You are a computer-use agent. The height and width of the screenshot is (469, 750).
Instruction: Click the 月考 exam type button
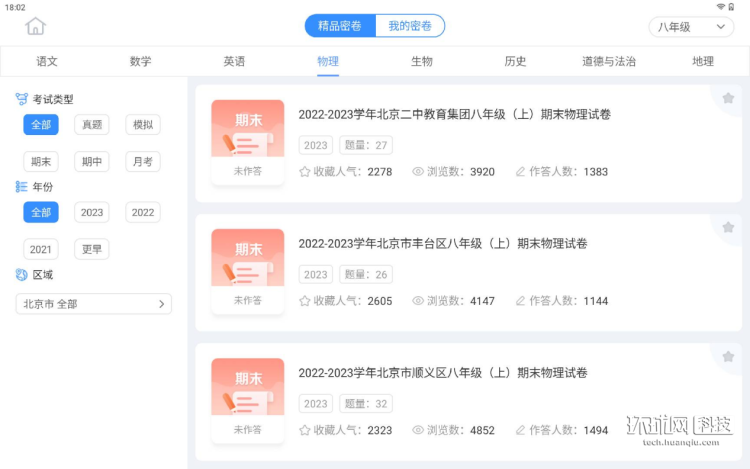pos(142,161)
